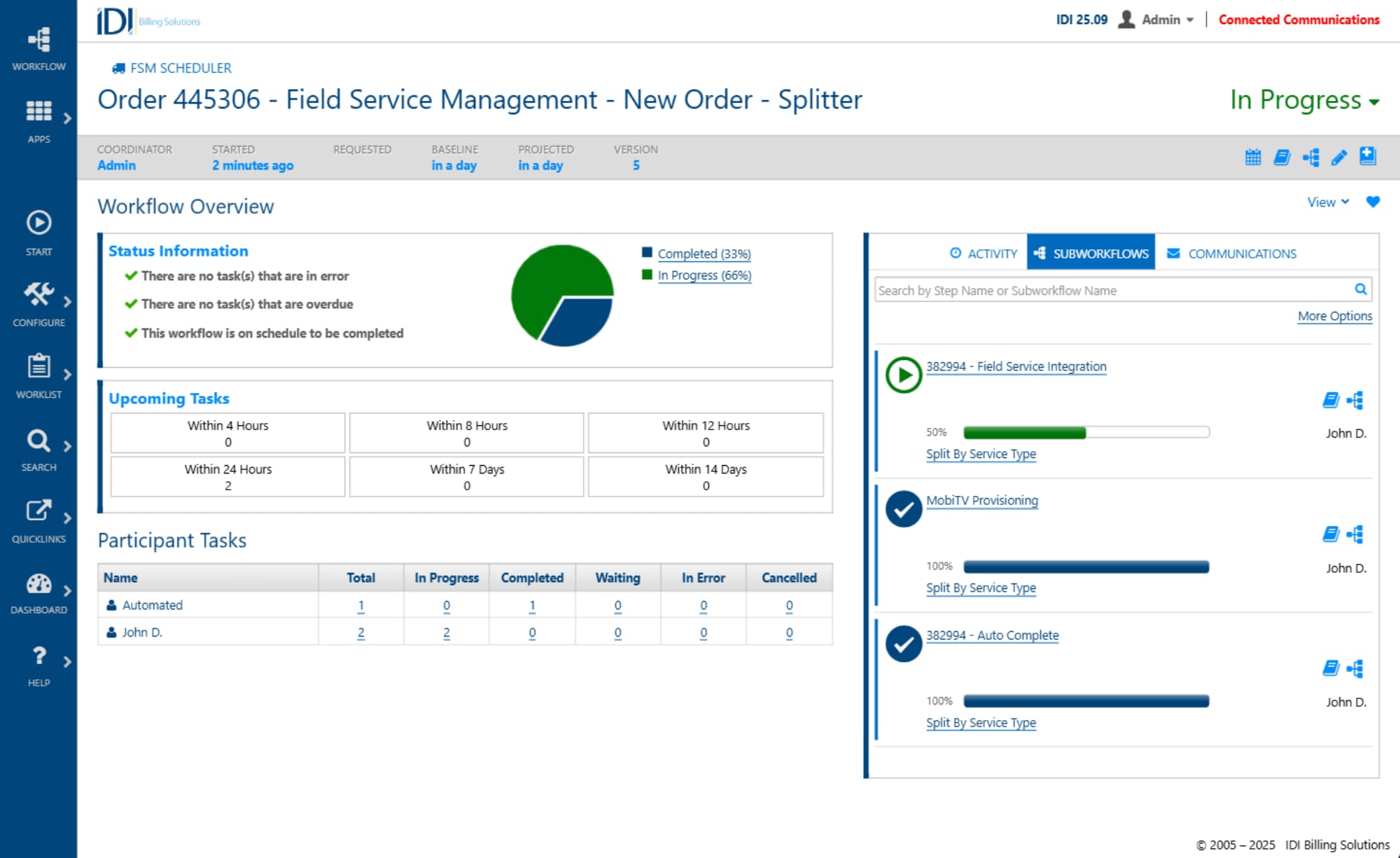Viewport: 1400px width, 858px height.
Task: Click the search magnifier in subworkflow search box
Action: 1360,289
